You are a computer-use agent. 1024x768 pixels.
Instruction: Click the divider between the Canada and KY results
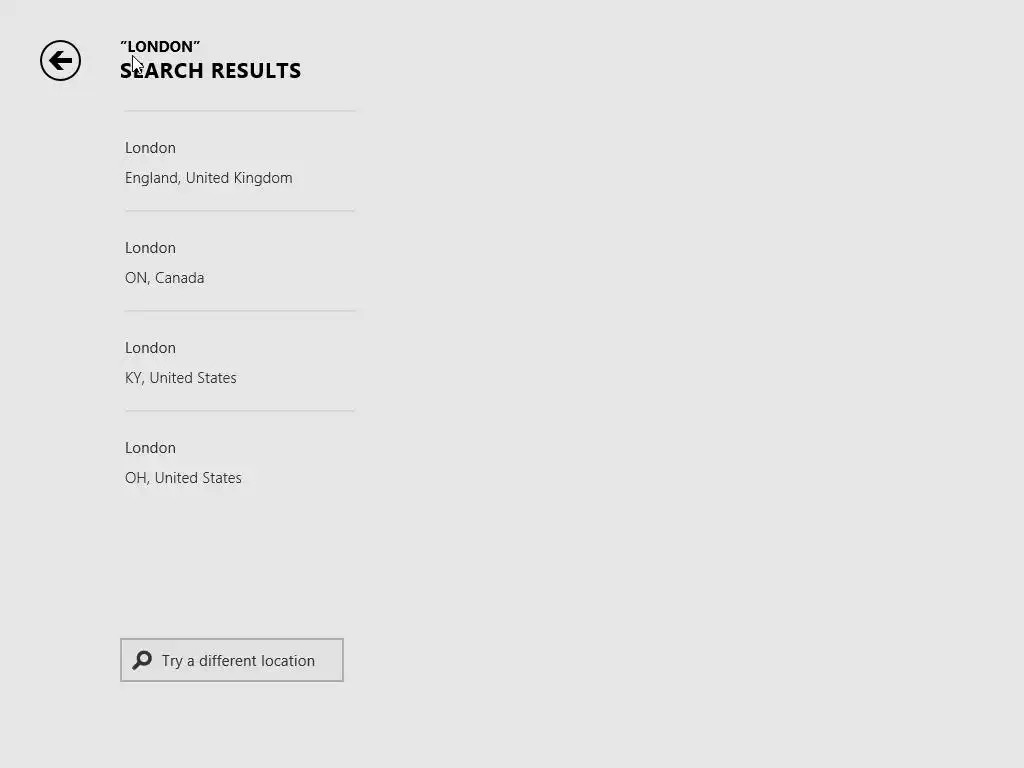pyautogui.click(x=240, y=311)
